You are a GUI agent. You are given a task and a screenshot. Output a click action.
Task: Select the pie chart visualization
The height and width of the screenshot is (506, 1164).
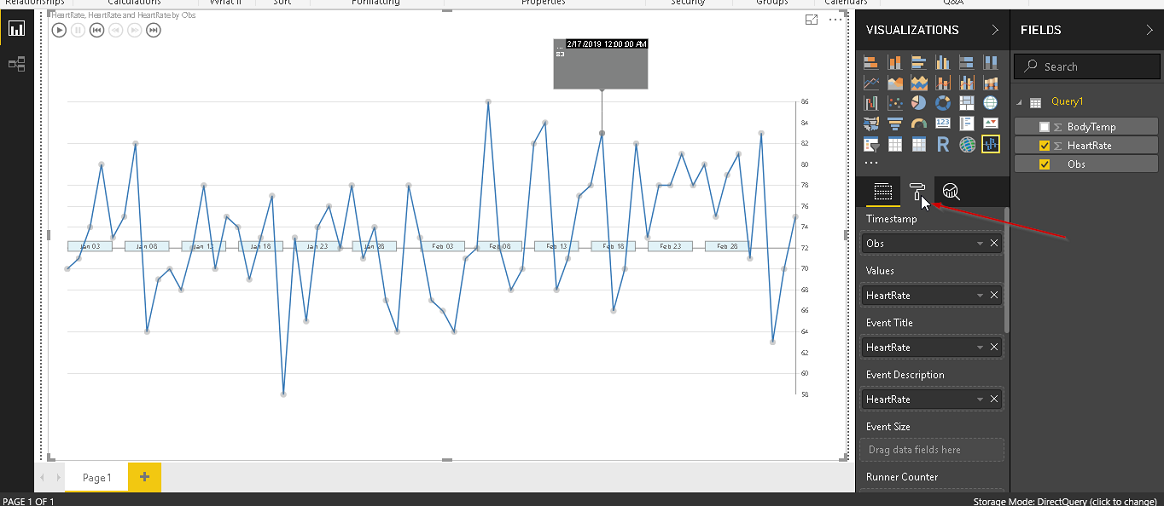tap(919, 103)
